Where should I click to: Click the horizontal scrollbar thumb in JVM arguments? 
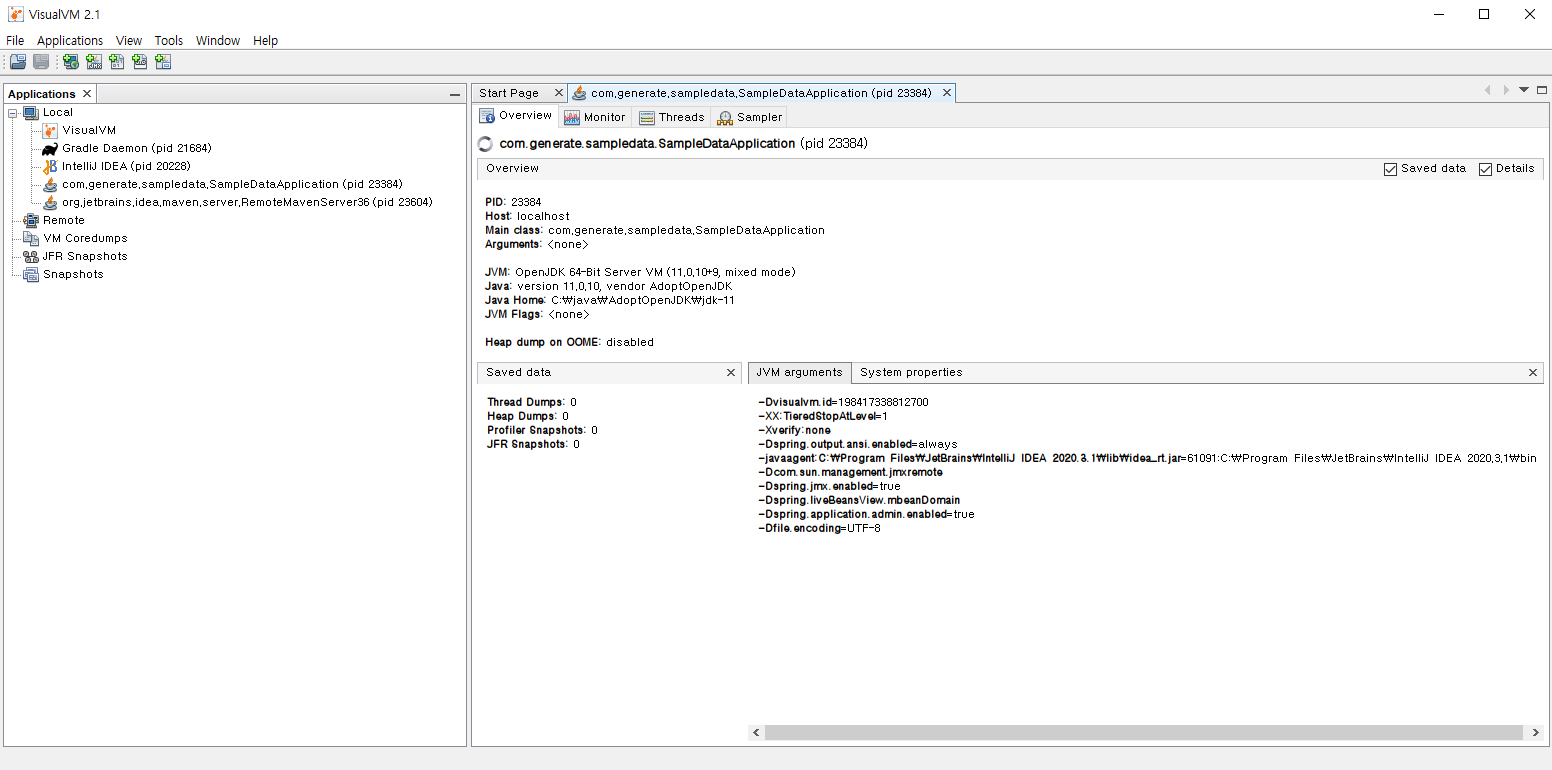pyautogui.click(x=1144, y=733)
